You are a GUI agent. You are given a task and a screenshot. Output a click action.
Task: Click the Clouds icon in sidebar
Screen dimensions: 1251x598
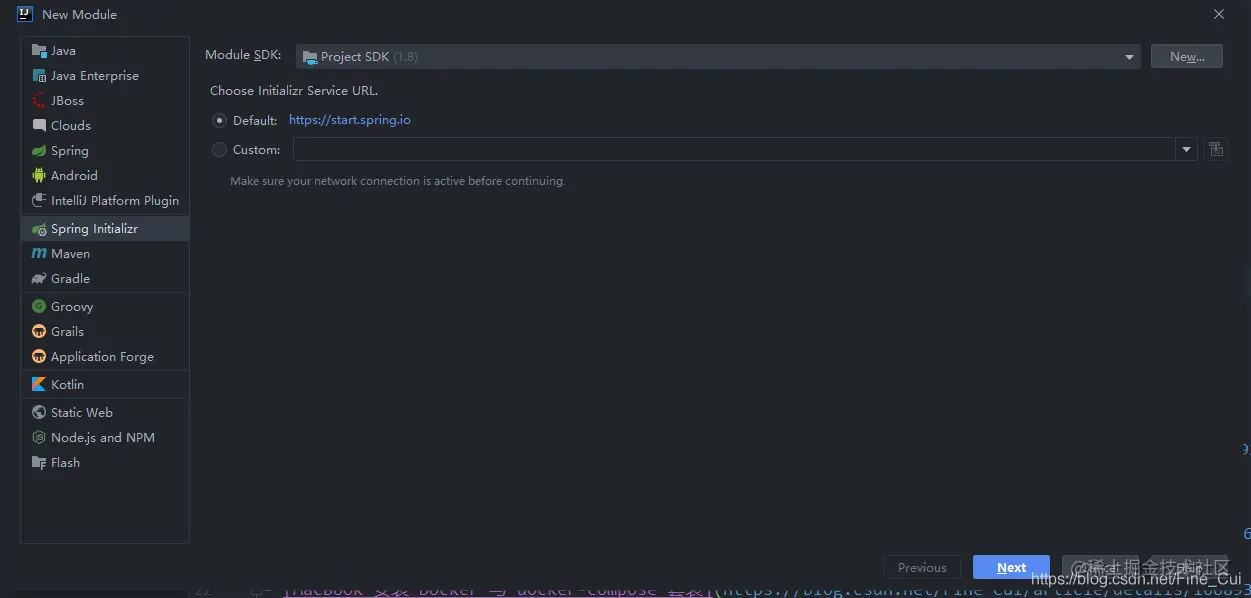tap(39, 126)
